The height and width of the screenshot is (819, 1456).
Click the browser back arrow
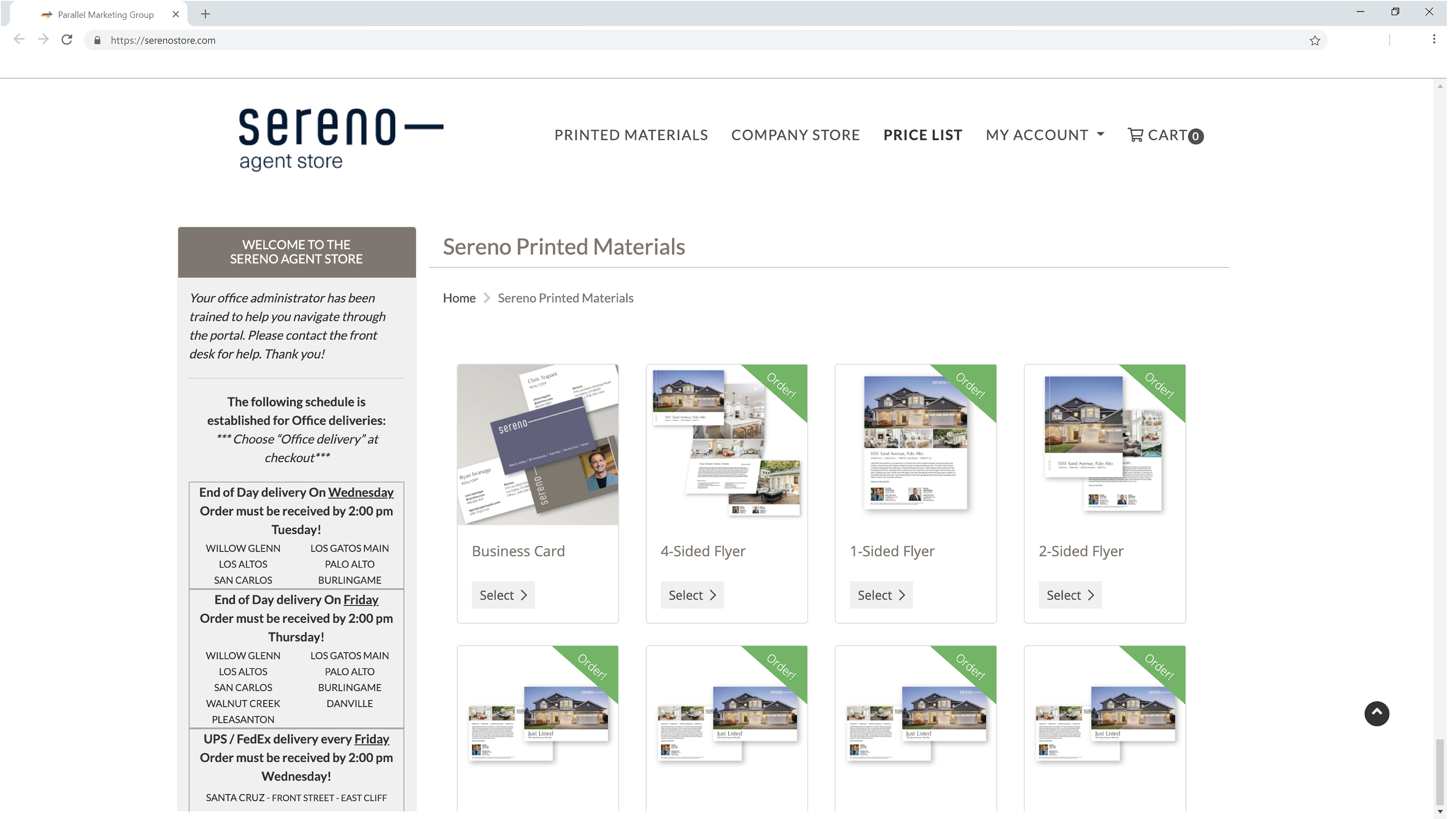19,39
